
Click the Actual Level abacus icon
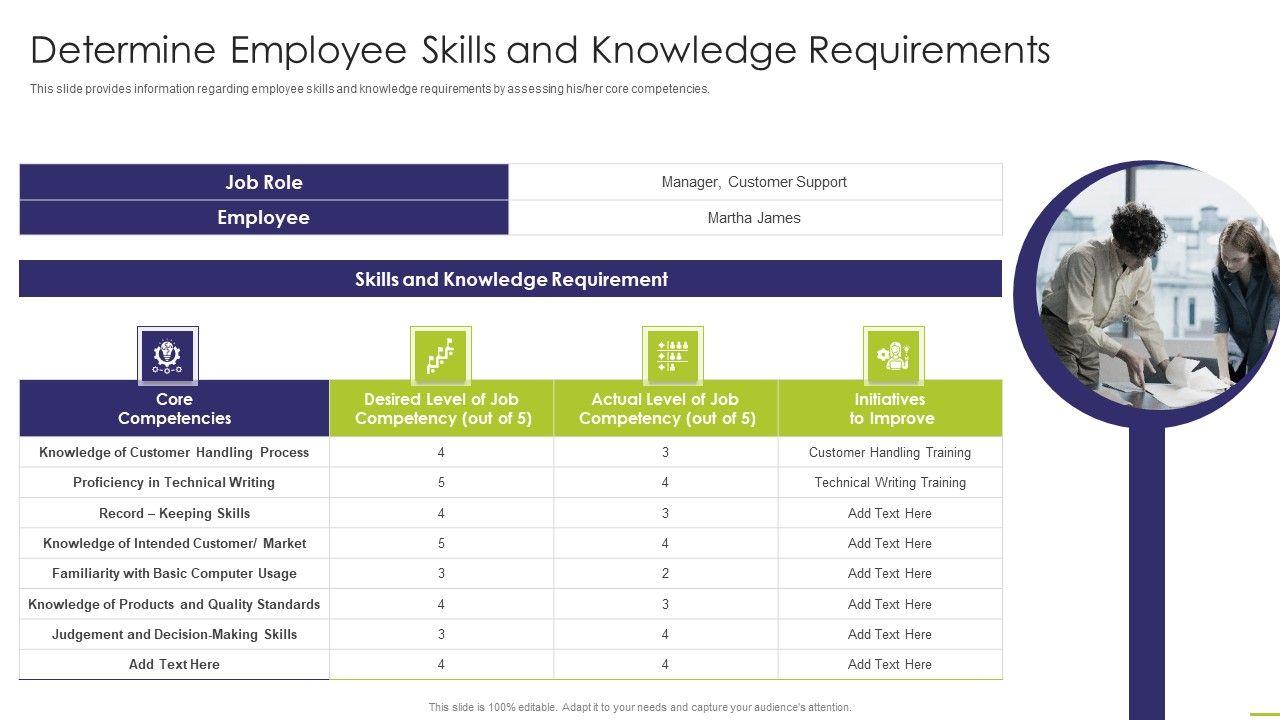point(672,355)
